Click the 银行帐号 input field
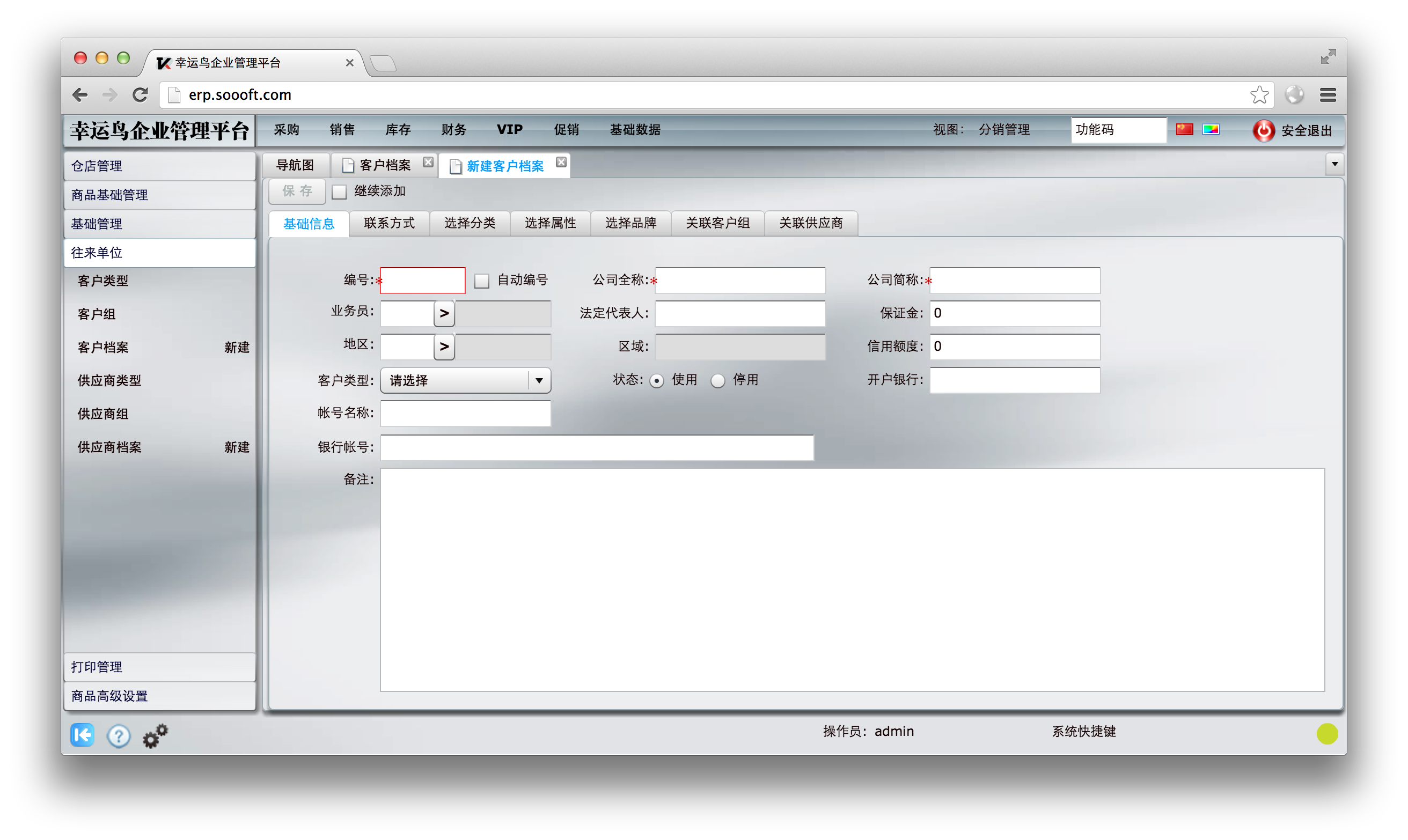This screenshot has width=1408, height=840. pyautogui.click(x=597, y=448)
